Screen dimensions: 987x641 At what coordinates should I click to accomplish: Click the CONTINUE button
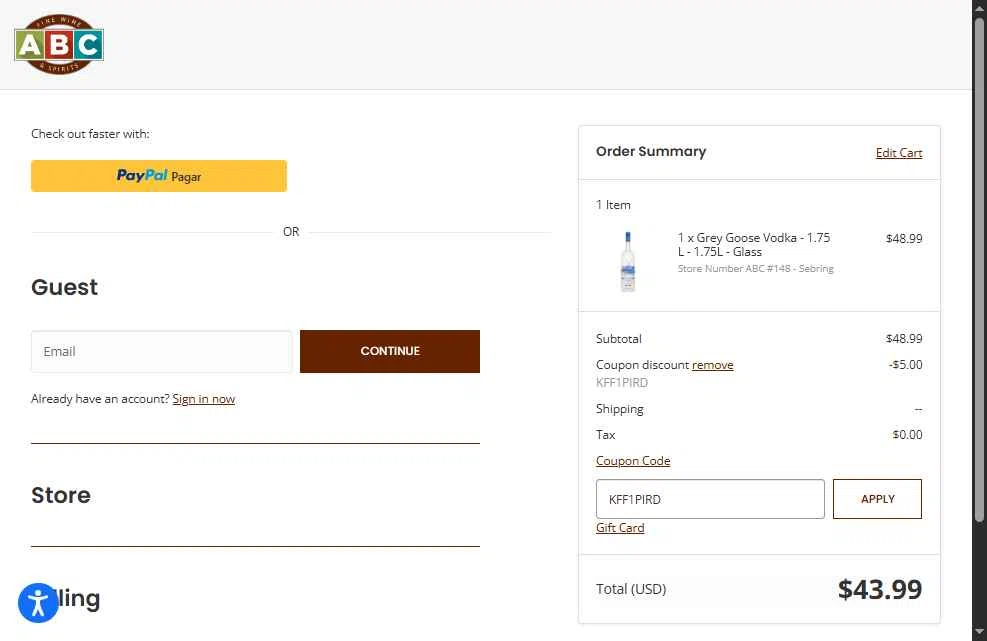point(390,351)
